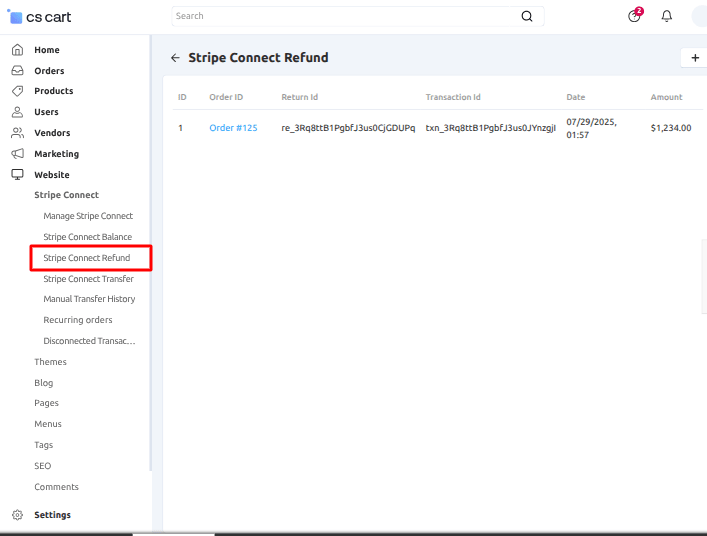The image size is (707, 536).
Task: Open Tags under Website
Action: 44,445
